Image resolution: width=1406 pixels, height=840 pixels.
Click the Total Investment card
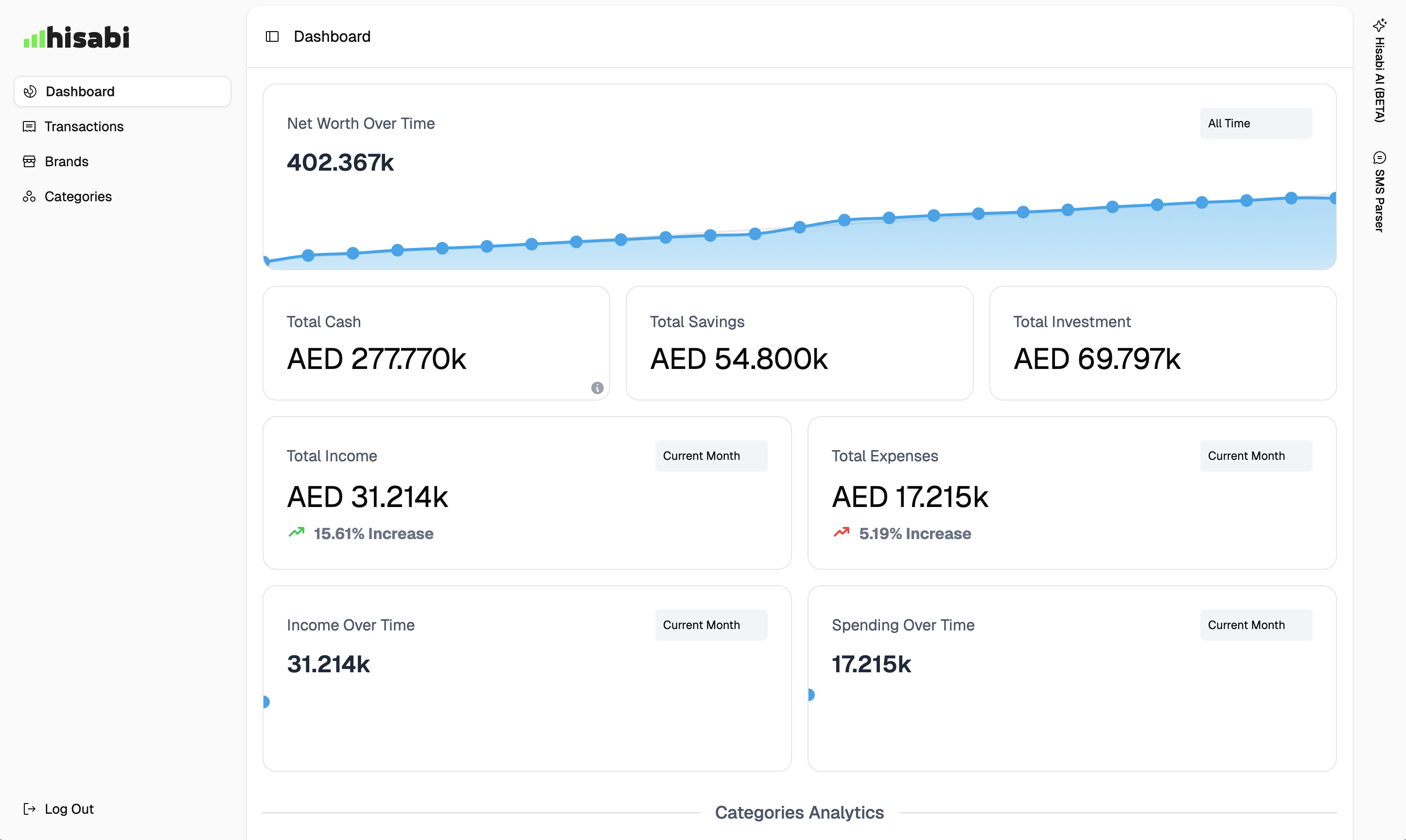1162,343
